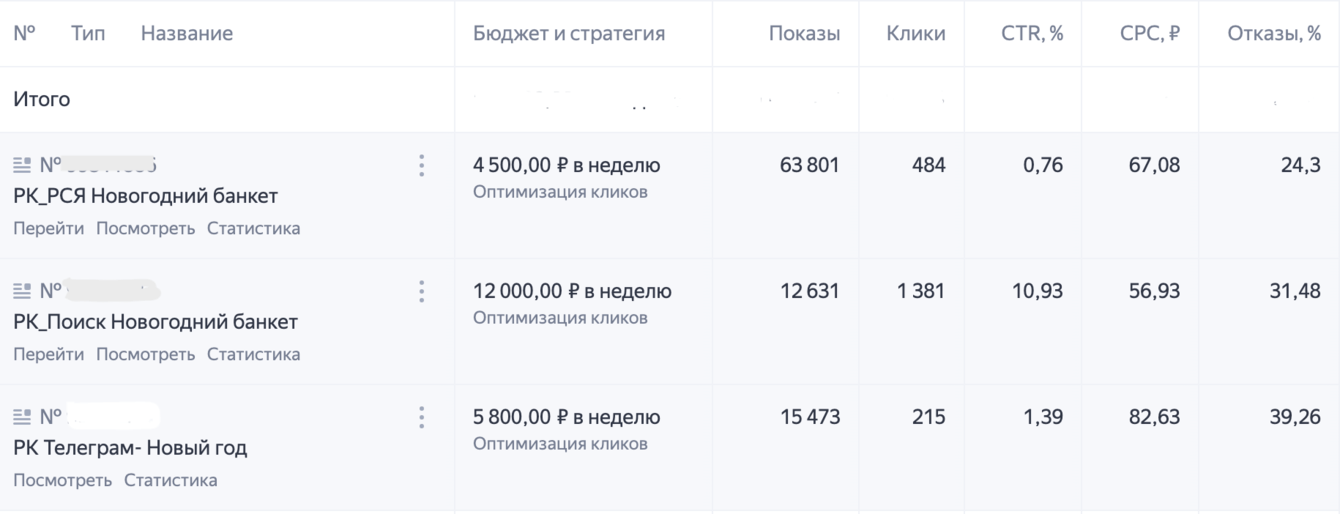1340x514 pixels.
Task: Click Посмотреть under РК Телеграм- Новый год
Action: [62, 480]
